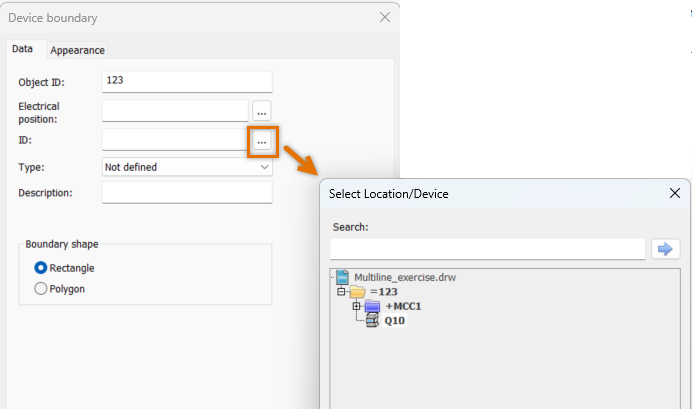Click the yellow =123 folder icon

click(x=357, y=292)
